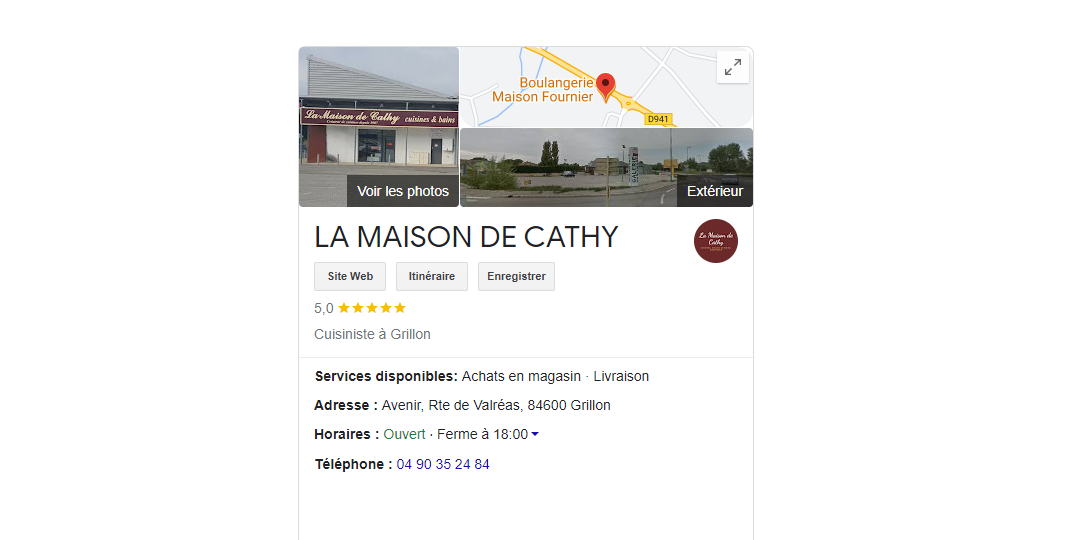Expand the map with the fullscreen arrows icon
1080x540 pixels.
[733, 68]
